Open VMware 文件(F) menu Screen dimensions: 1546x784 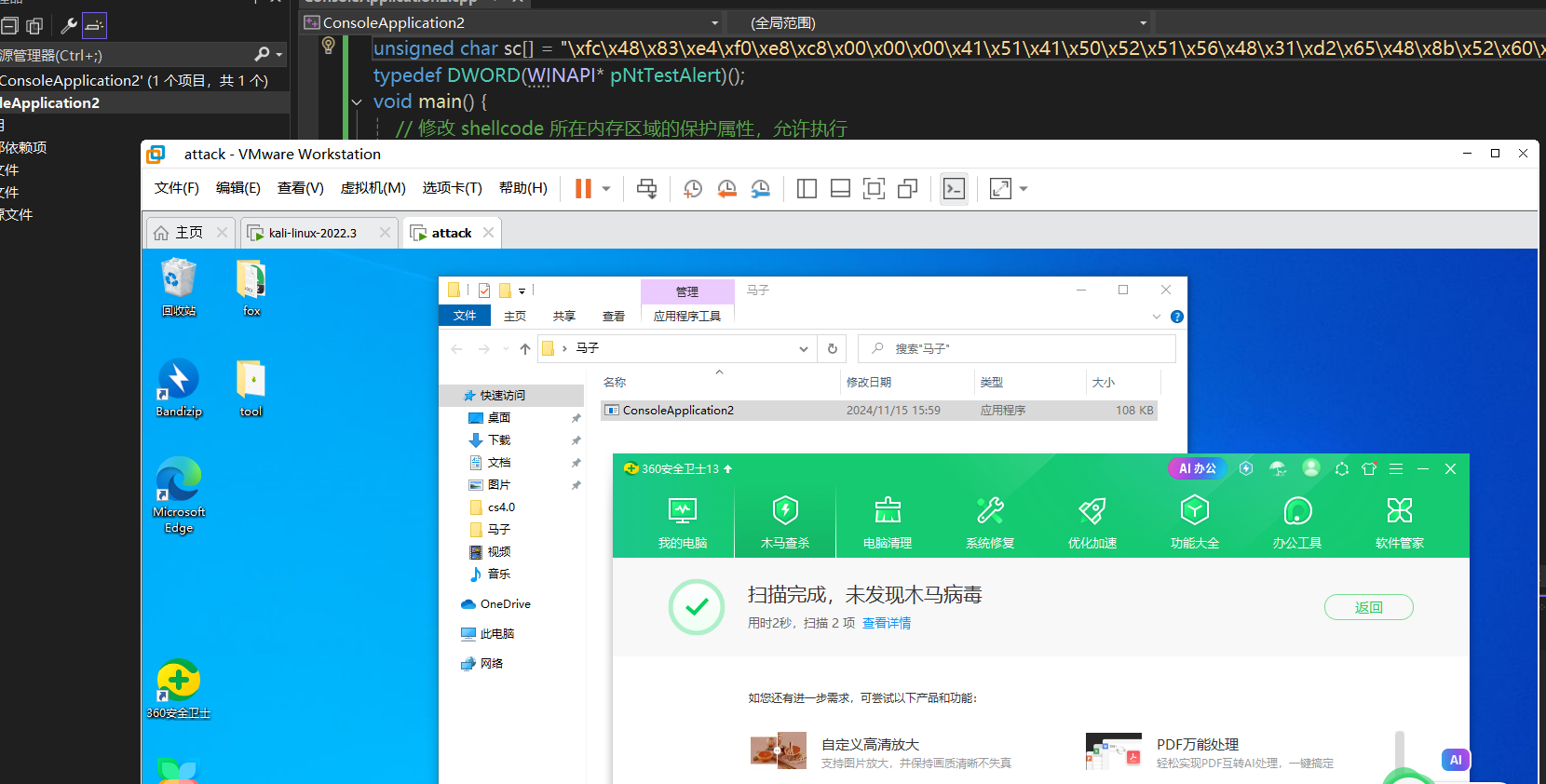(177, 188)
